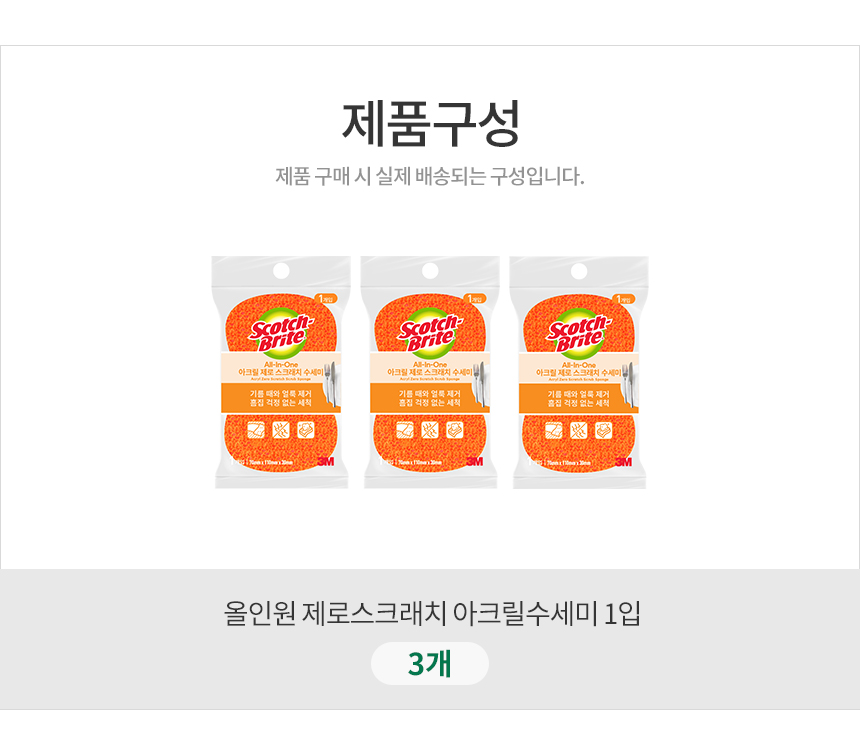
Task: Click the last feature icon on the right package
Action: pos(604,430)
